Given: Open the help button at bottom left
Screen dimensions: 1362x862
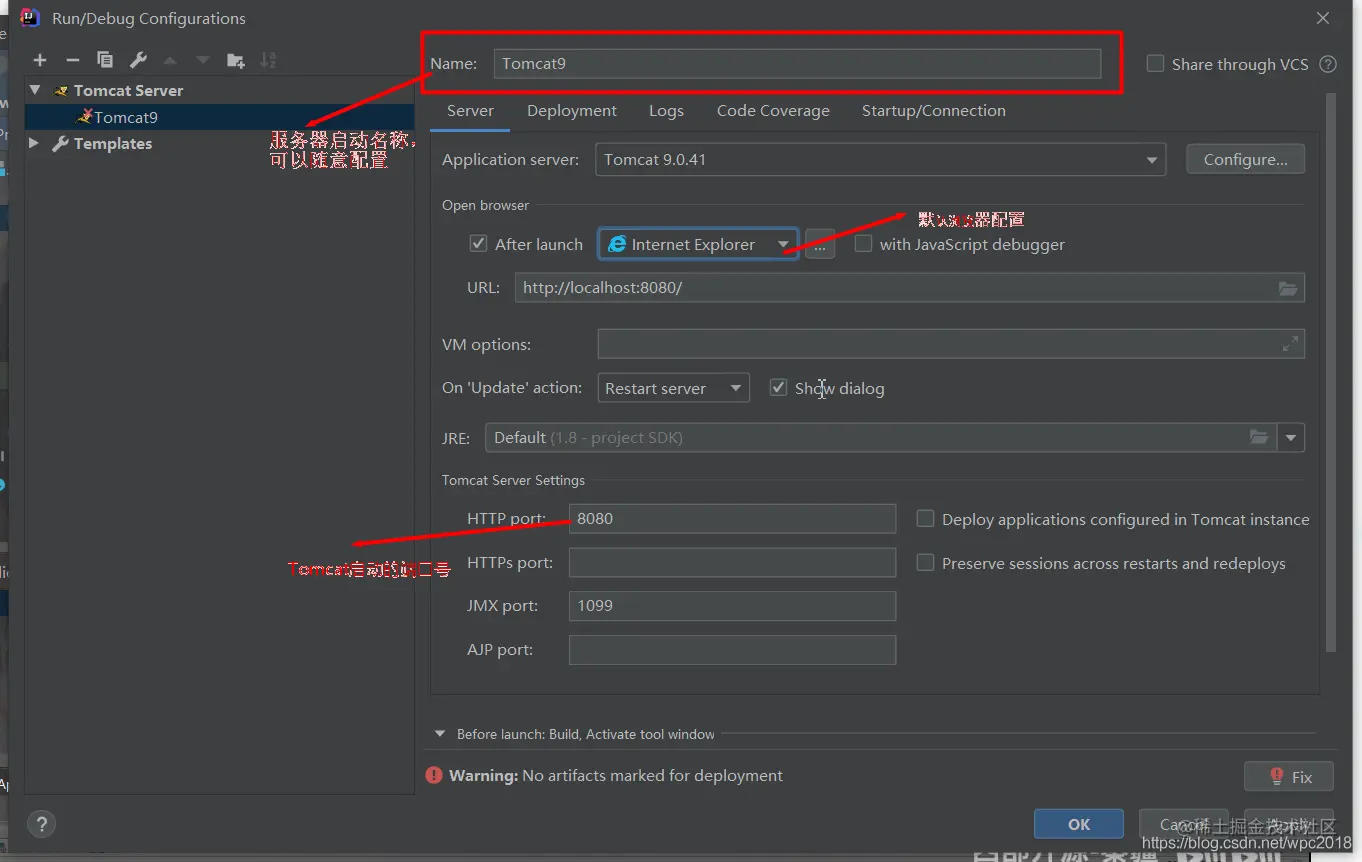Looking at the screenshot, I should tap(41, 824).
